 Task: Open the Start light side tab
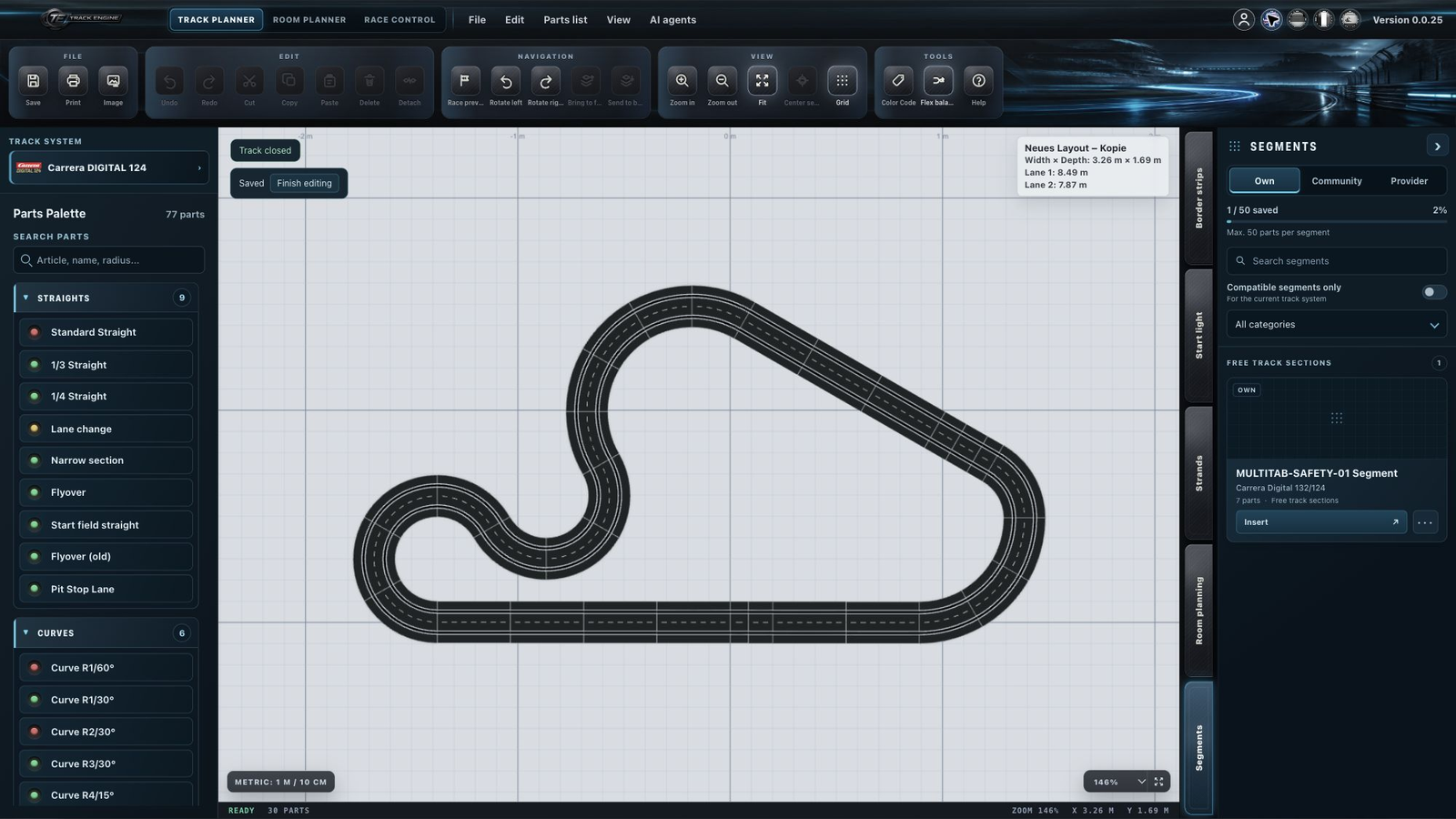coord(1198,335)
